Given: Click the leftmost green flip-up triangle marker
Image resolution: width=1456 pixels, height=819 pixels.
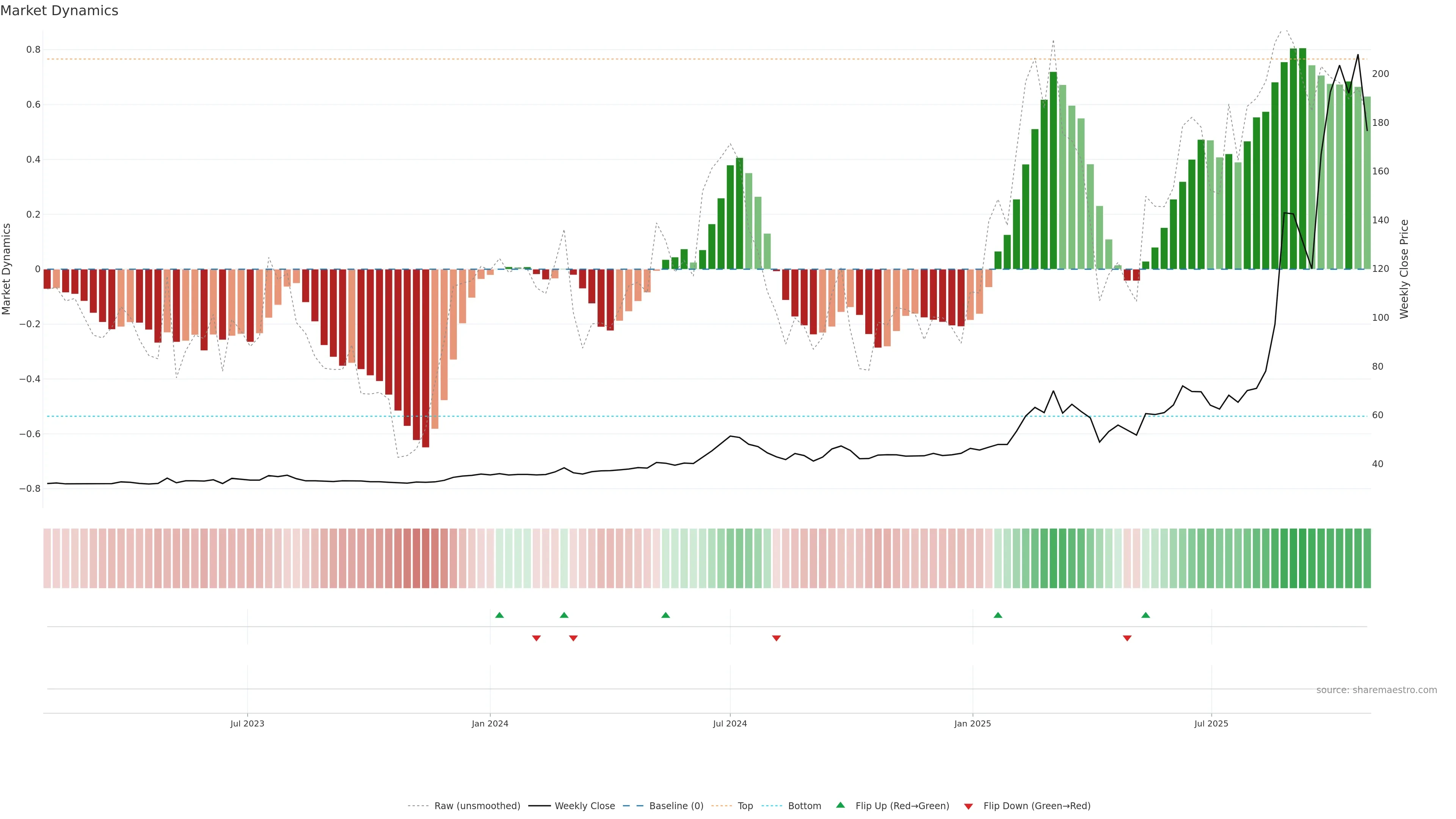Looking at the screenshot, I should 499,615.
